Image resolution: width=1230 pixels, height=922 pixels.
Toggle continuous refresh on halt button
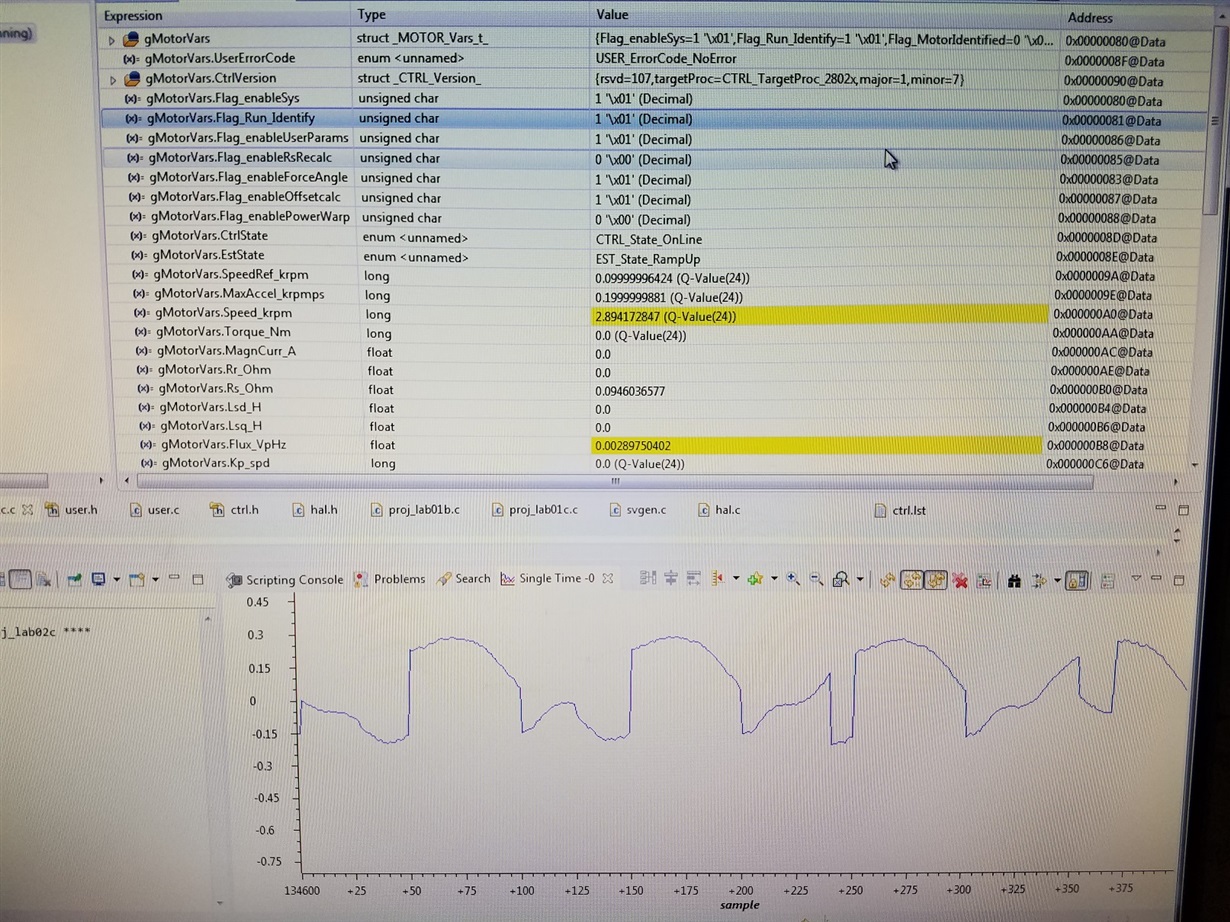pyautogui.click(x=912, y=579)
